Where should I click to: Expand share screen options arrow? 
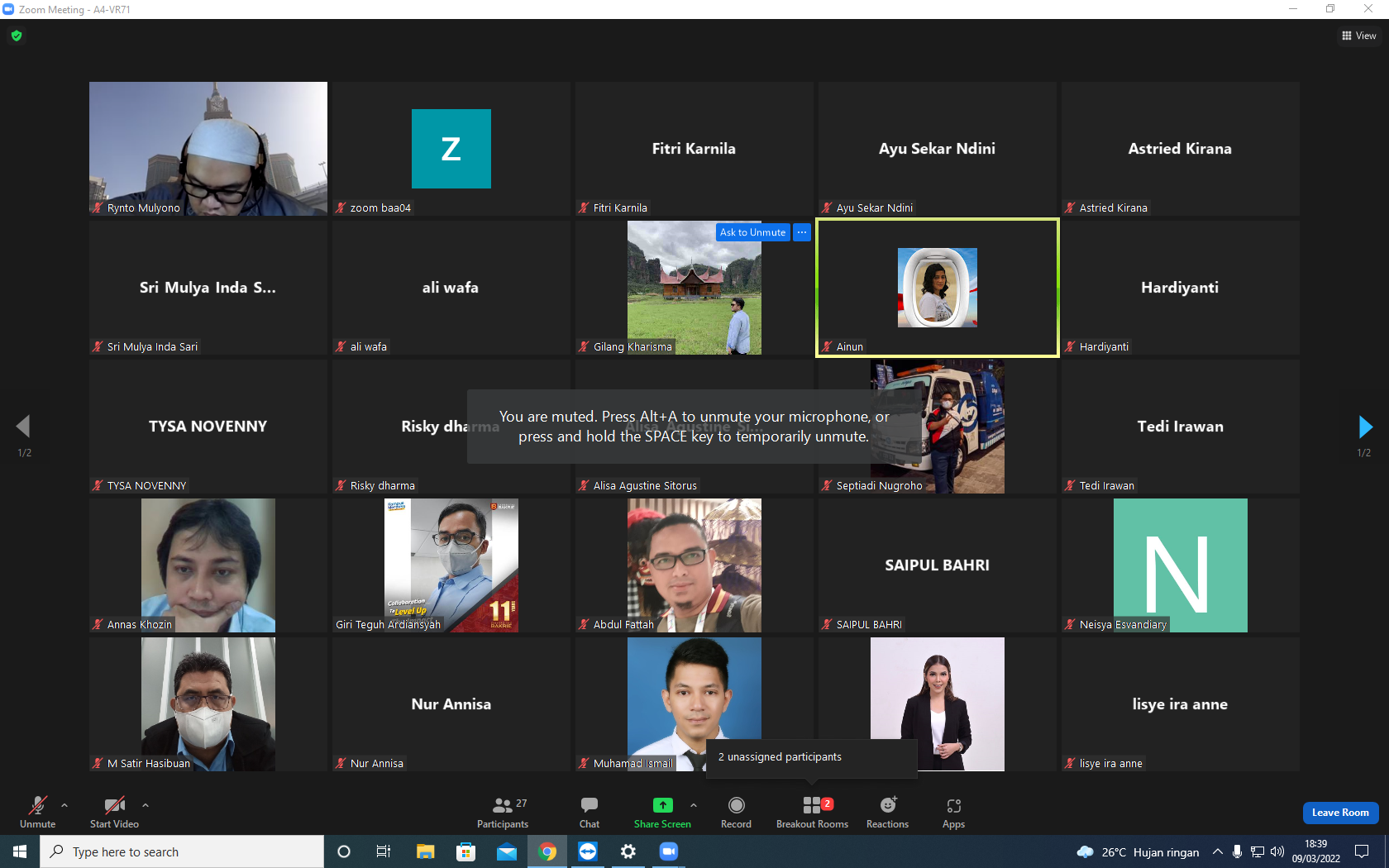coord(694,804)
